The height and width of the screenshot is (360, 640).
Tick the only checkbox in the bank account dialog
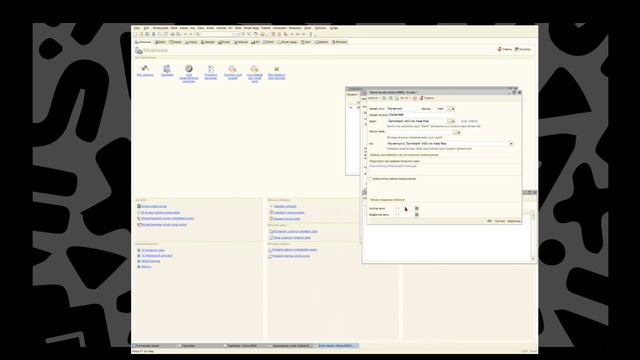tap(371, 179)
